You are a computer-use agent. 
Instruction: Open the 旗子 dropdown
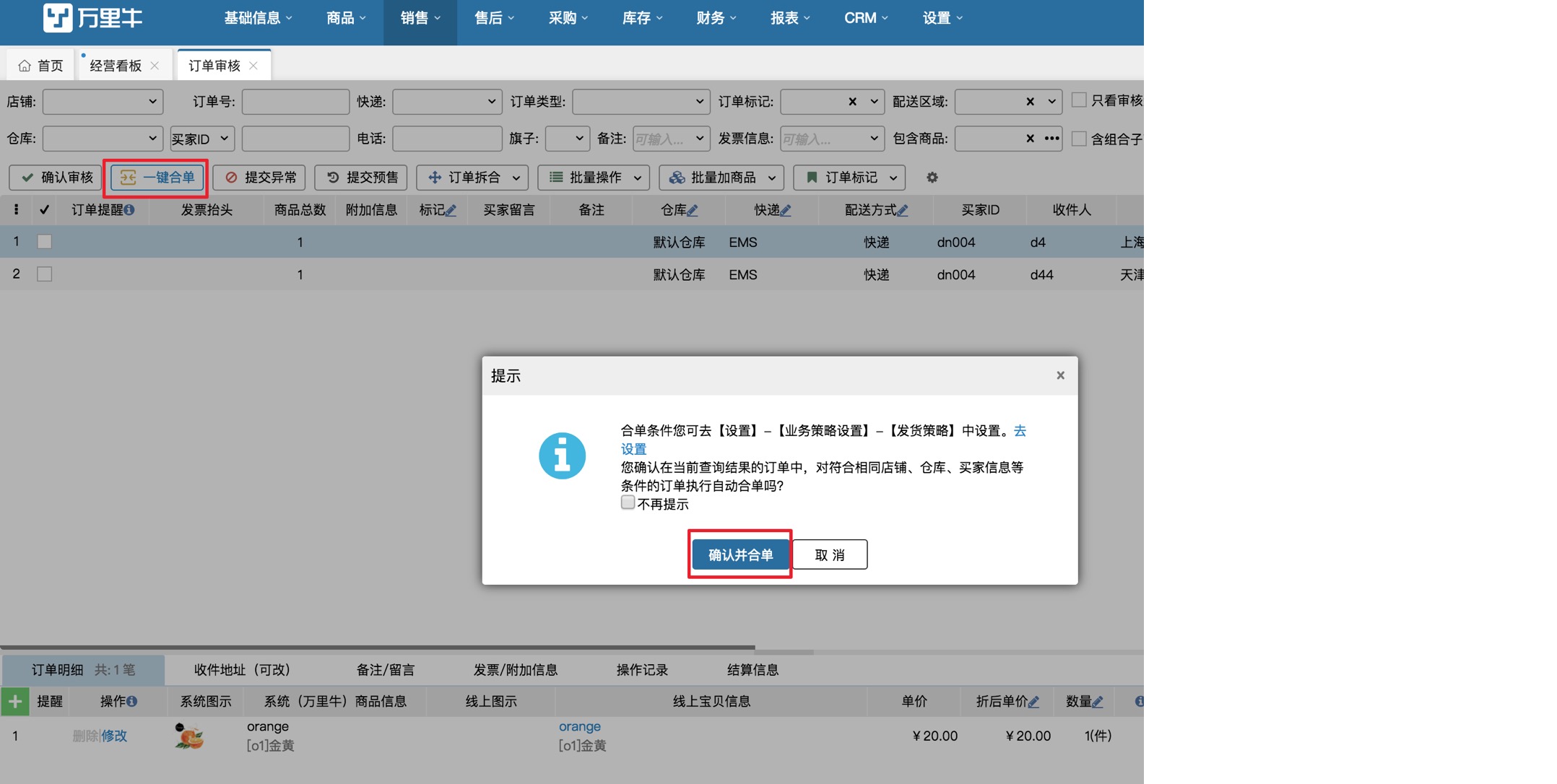click(x=568, y=139)
